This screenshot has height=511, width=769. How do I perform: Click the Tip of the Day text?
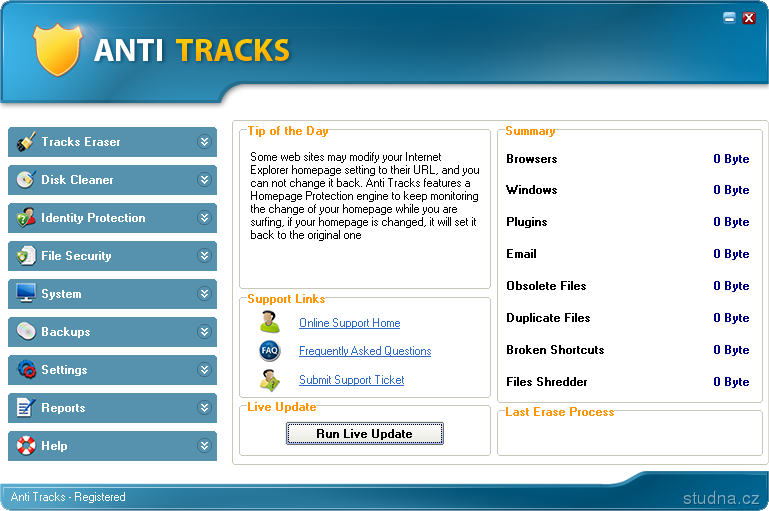364,196
